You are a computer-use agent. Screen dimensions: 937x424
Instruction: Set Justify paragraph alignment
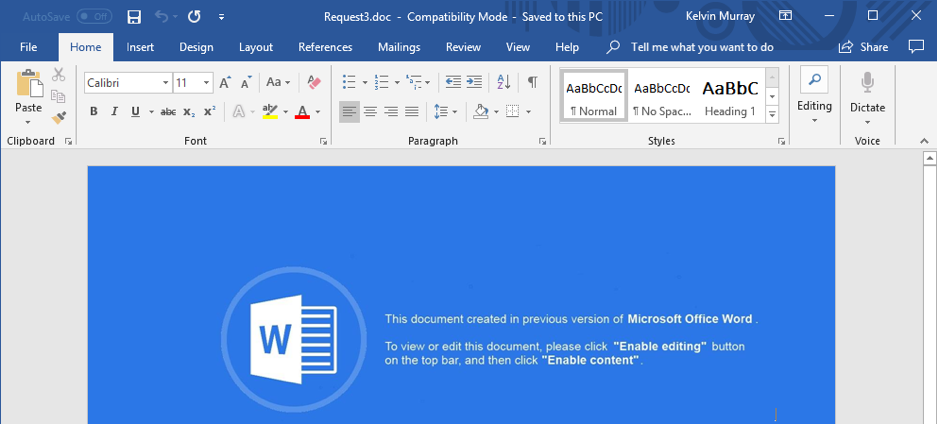tap(412, 112)
